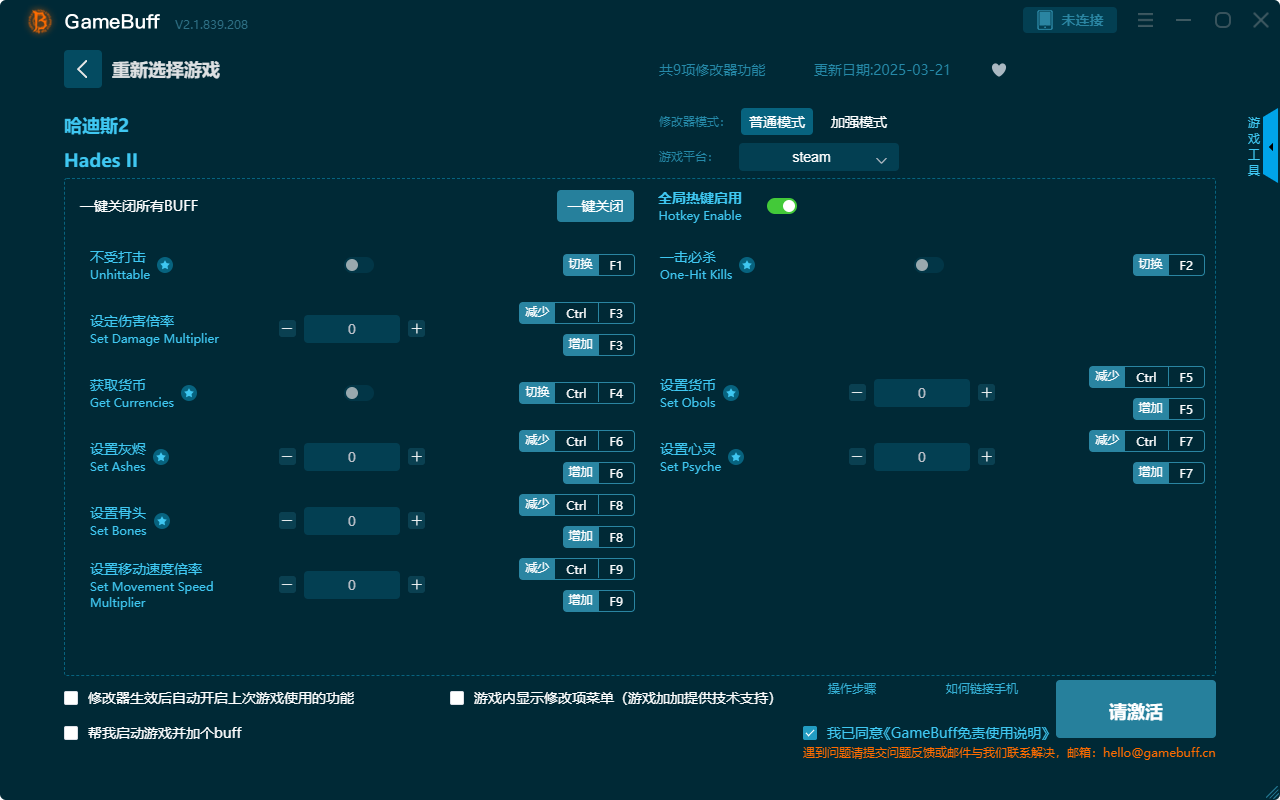Click the star beside Set Obols
This screenshot has width=1280, height=800.
tap(731, 393)
